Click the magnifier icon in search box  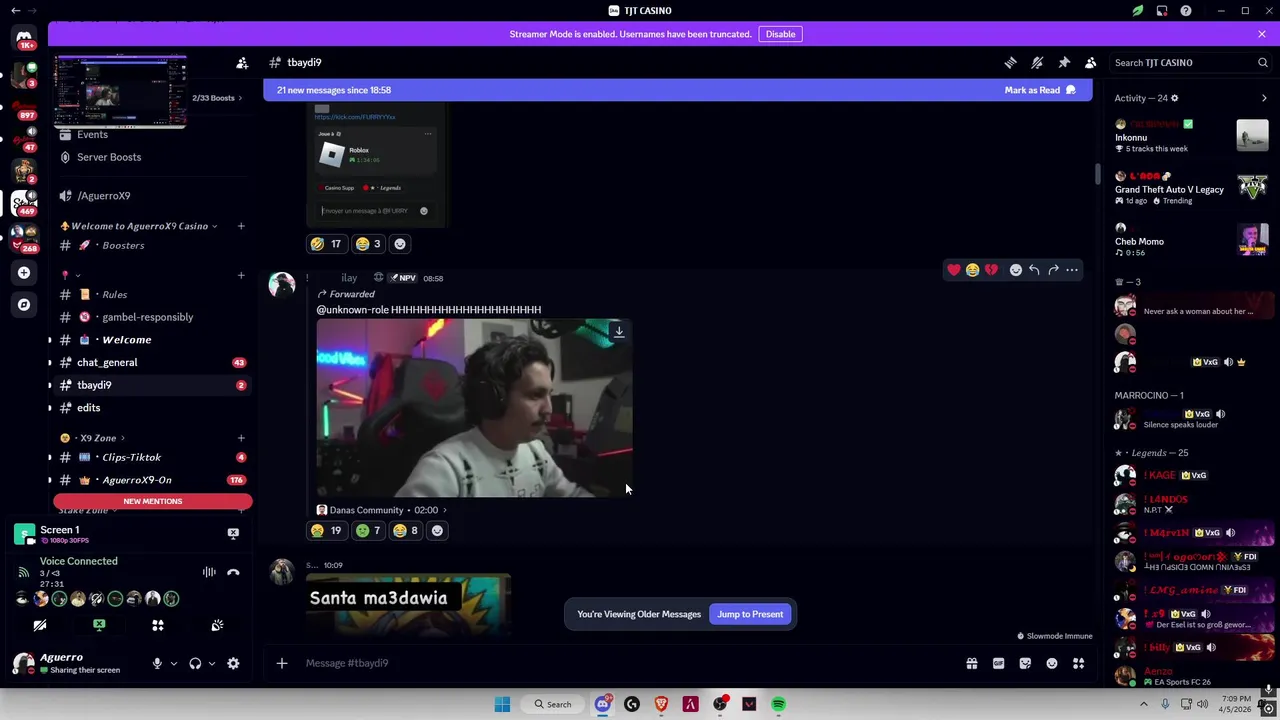1262,63
